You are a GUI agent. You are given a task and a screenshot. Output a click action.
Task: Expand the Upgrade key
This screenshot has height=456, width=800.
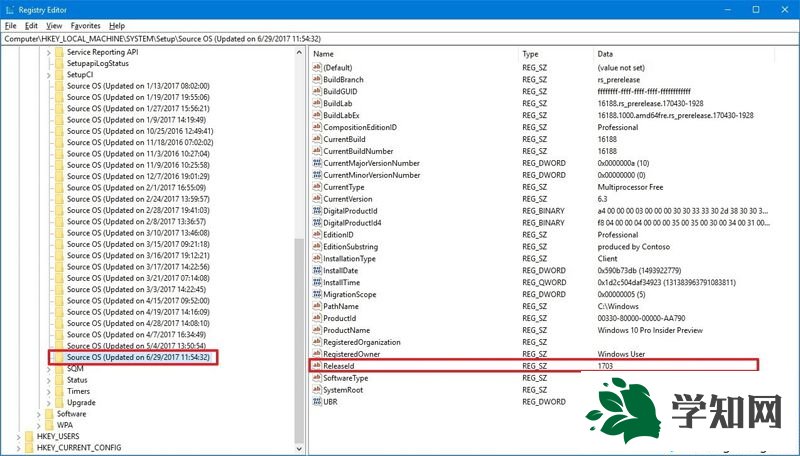48,402
